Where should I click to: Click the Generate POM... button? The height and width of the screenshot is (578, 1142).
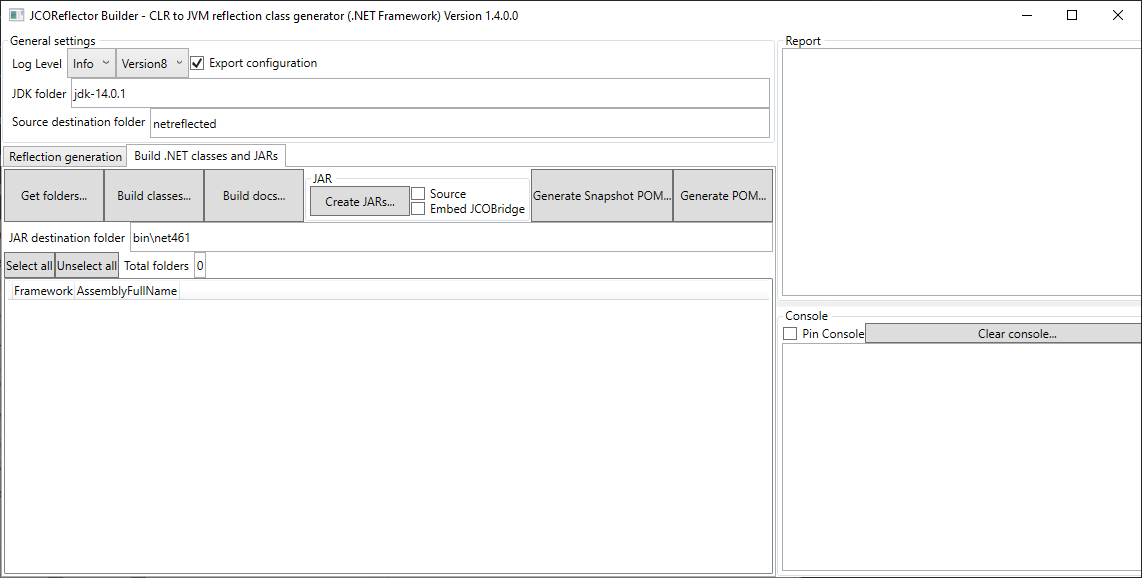point(722,196)
